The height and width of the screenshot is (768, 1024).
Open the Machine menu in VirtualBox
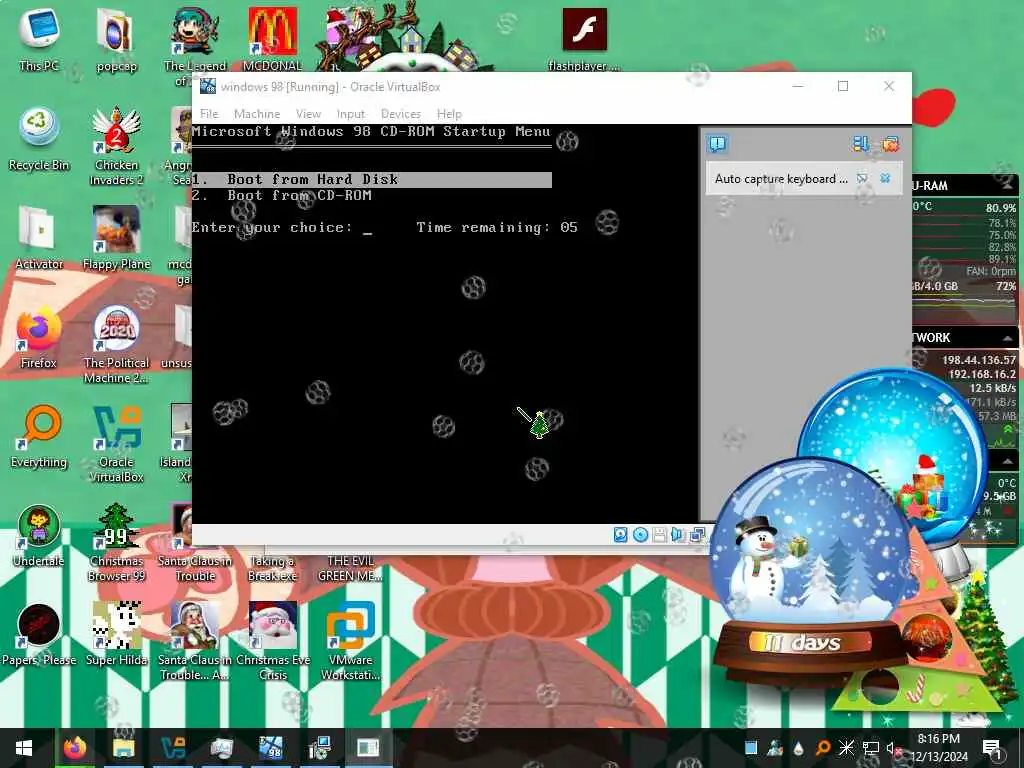257,114
